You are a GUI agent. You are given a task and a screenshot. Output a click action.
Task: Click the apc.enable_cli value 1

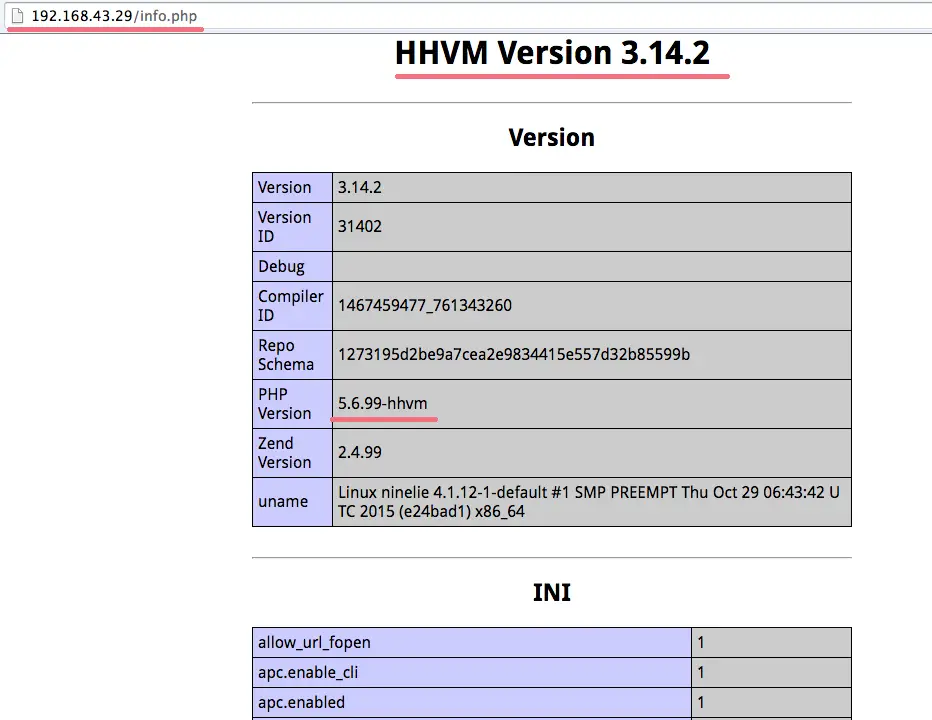point(701,672)
